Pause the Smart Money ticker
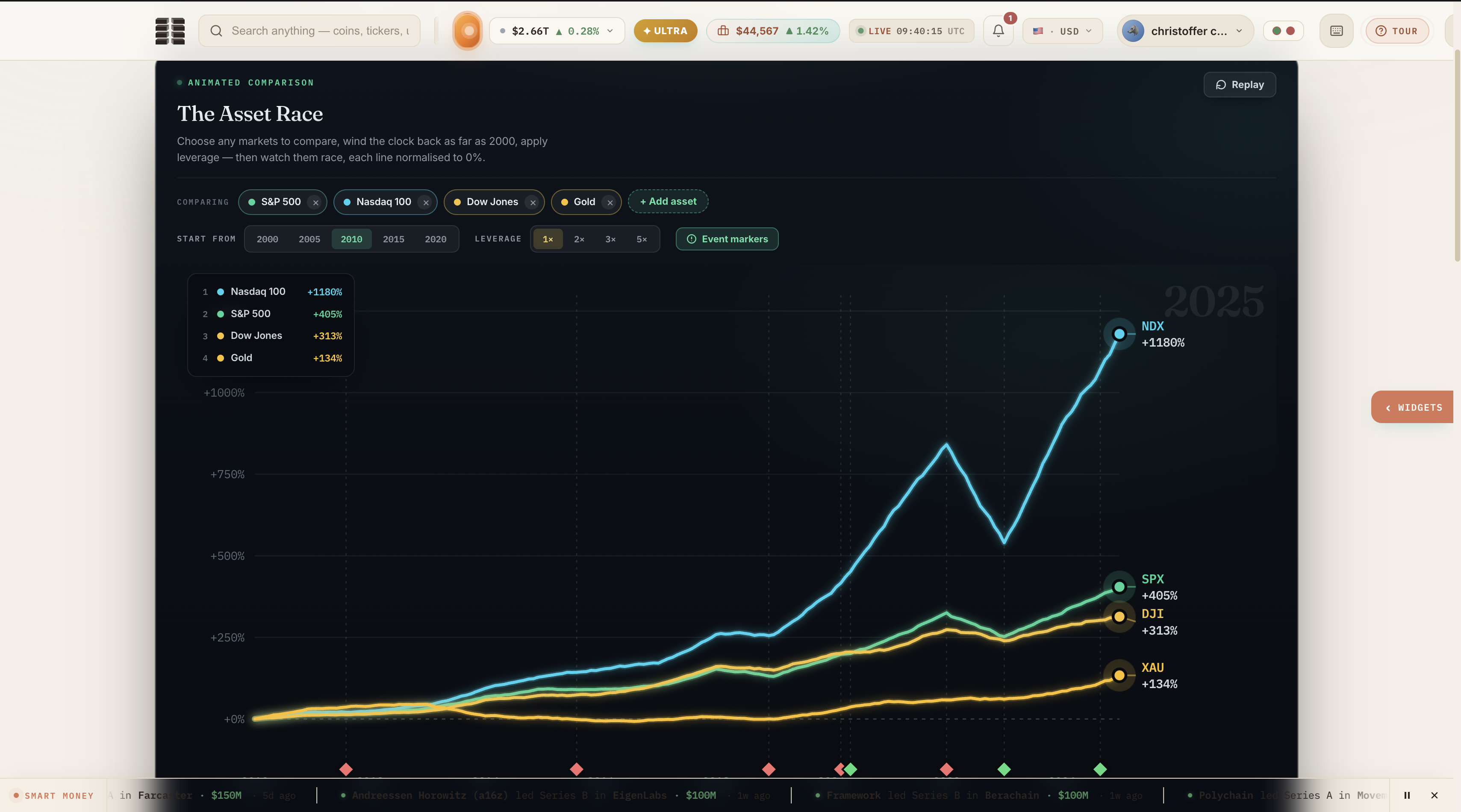 (1407, 796)
